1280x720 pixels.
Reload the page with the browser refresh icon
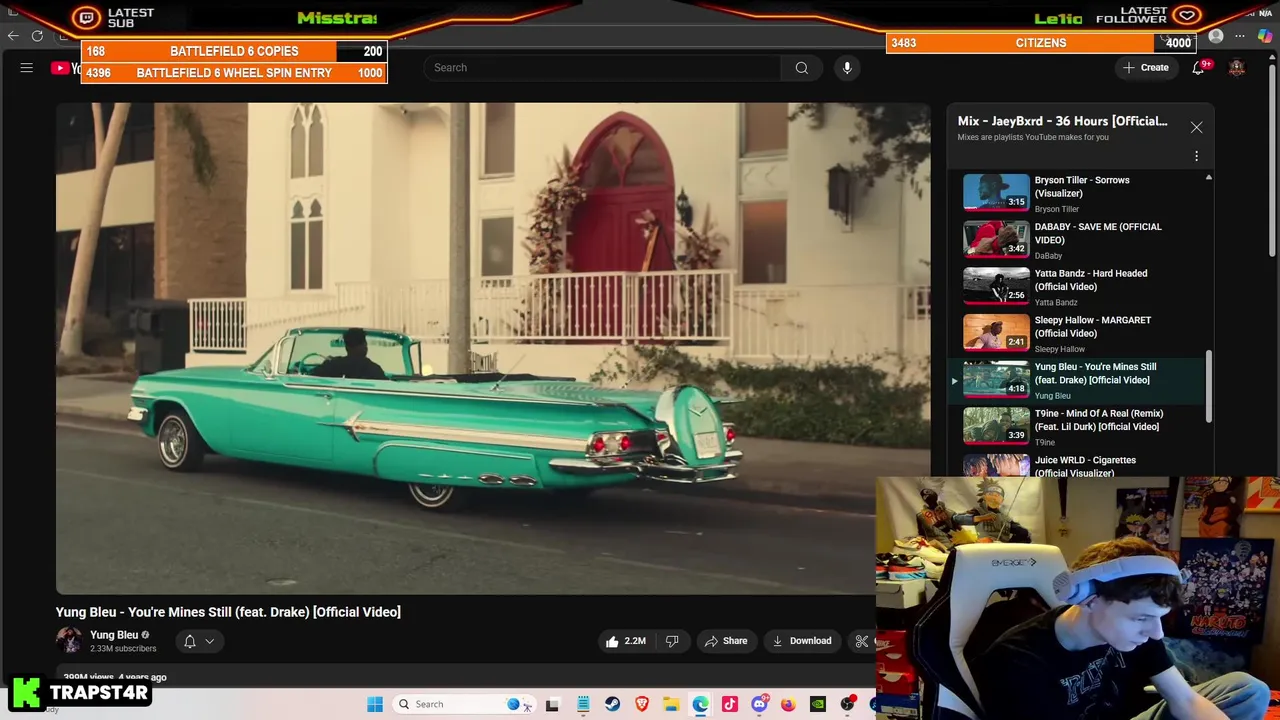(x=37, y=36)
